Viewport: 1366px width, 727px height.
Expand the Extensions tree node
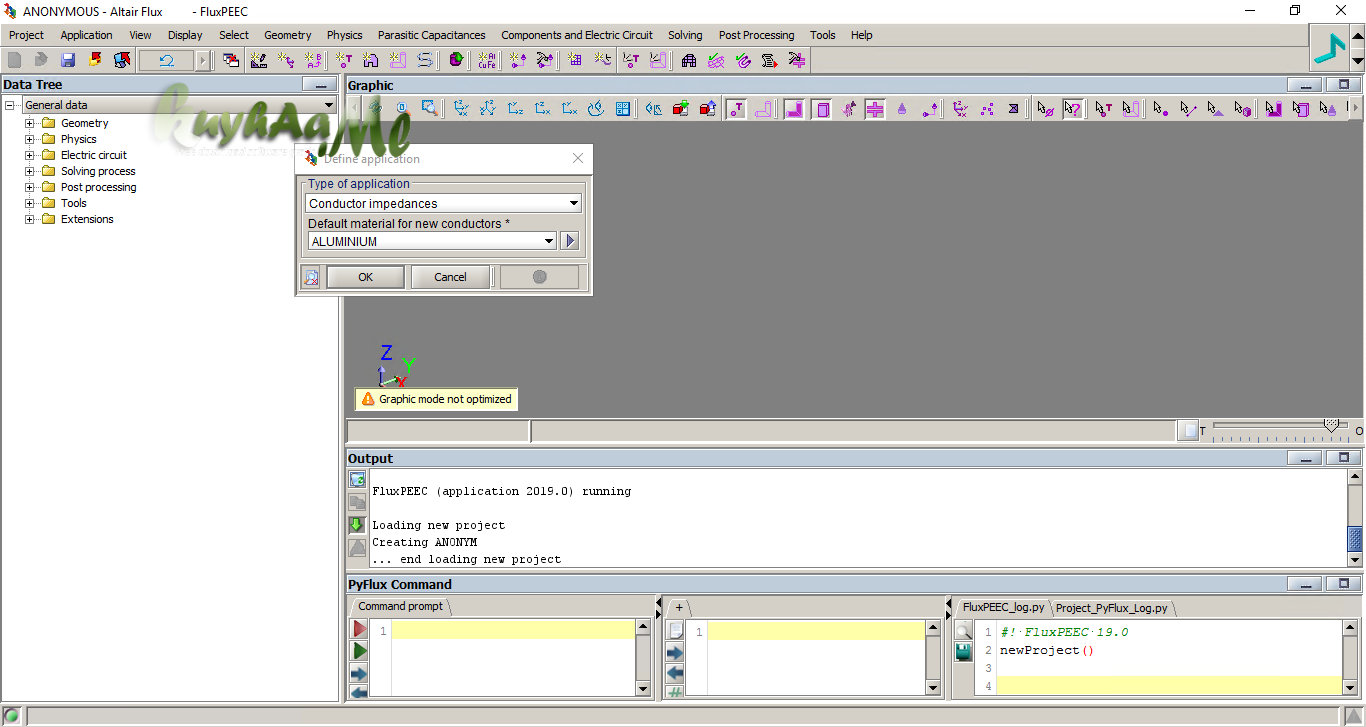[30, 219]
